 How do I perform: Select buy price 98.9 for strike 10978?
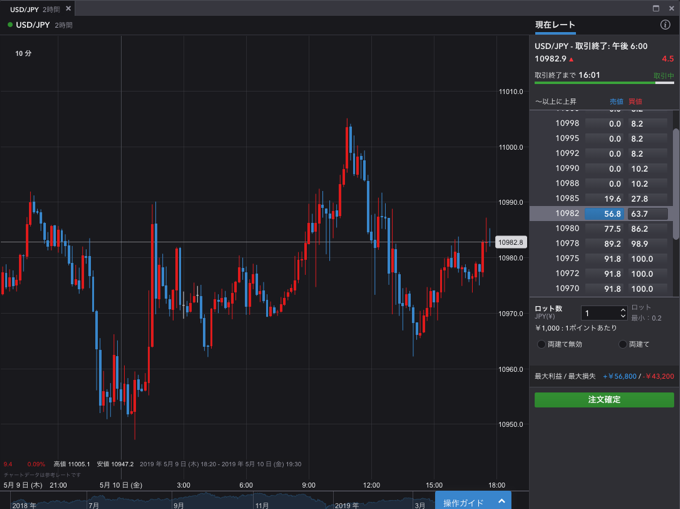click(x=648, y=244)
